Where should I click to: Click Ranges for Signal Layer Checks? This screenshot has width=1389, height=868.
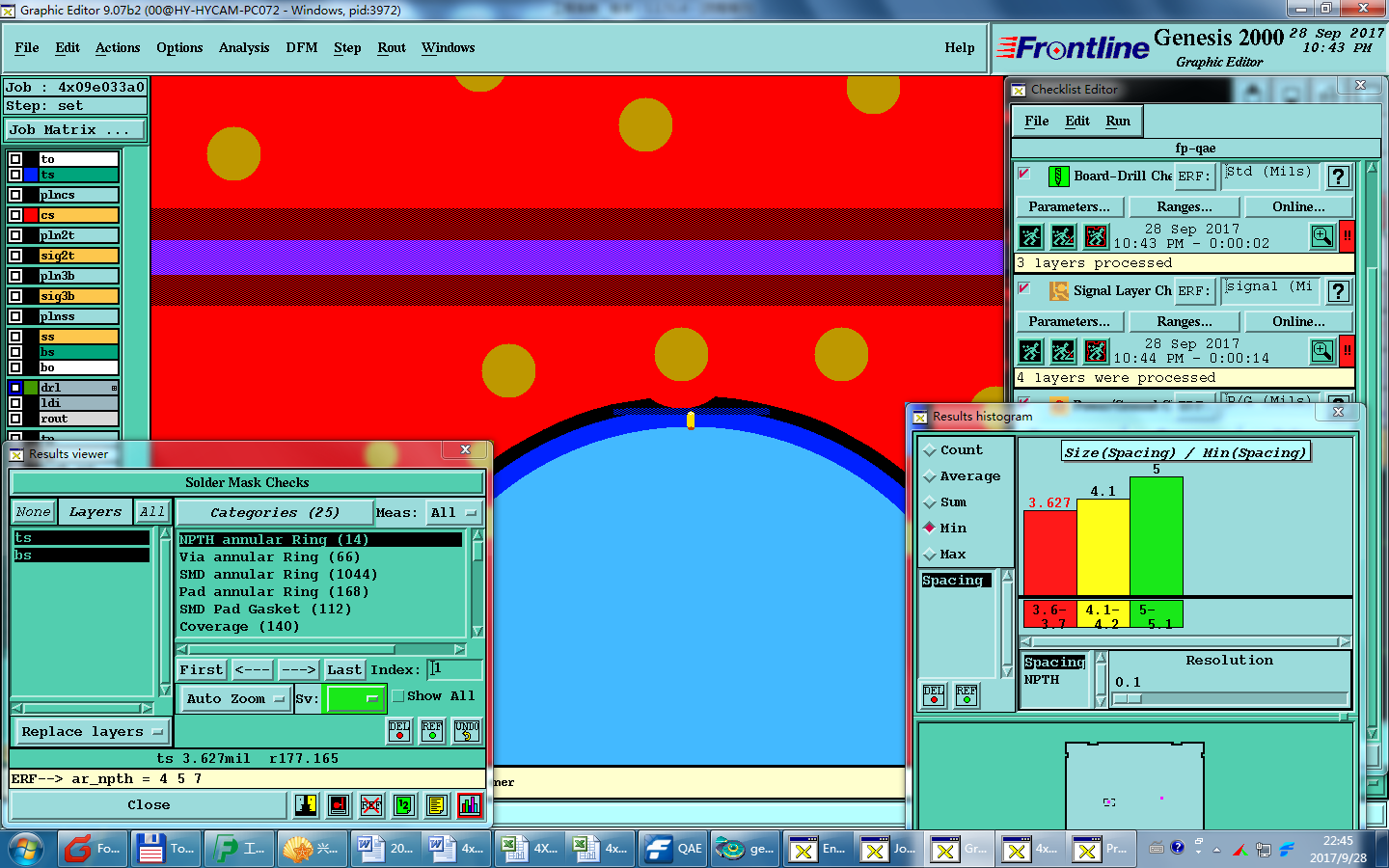point(1185,322)
